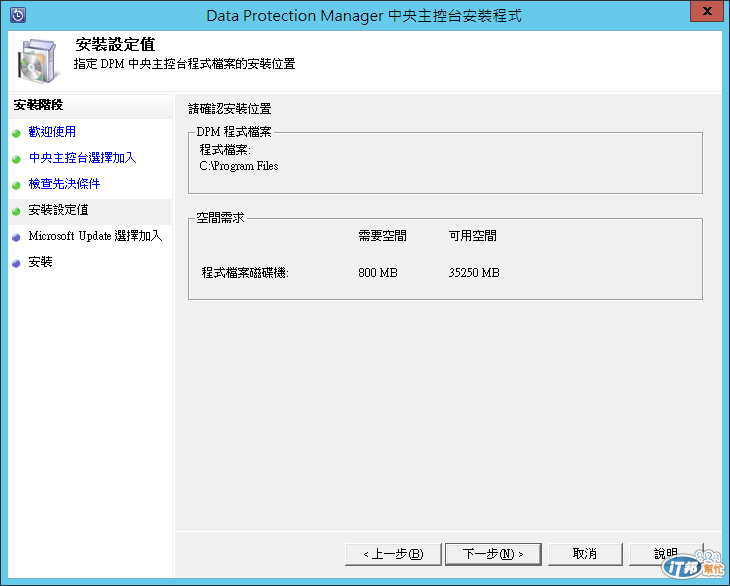Click the software box and disc installer icon
This screenshot has height=586, width=730.
(38, 61)
